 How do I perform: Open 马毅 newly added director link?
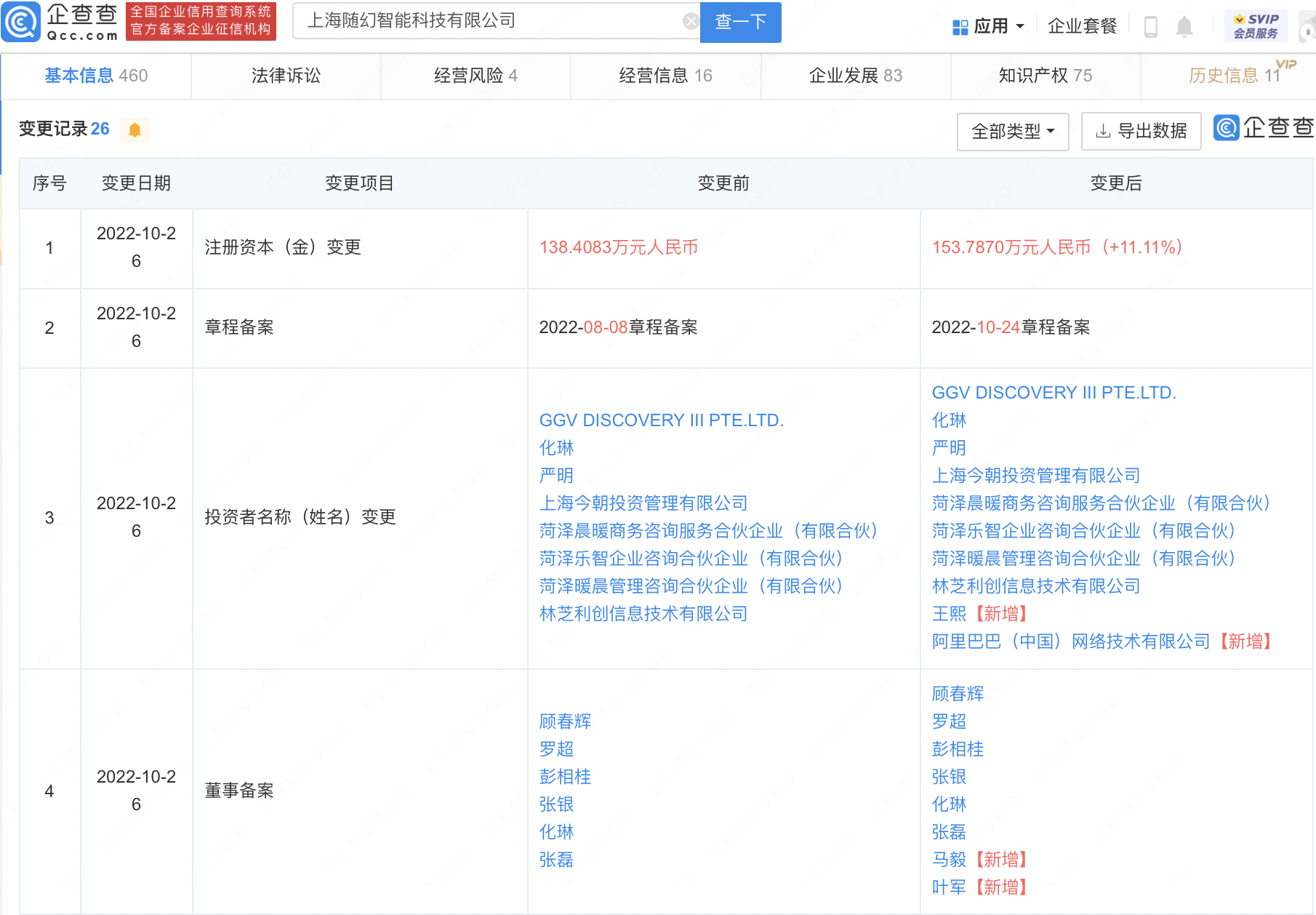[949, 860]
